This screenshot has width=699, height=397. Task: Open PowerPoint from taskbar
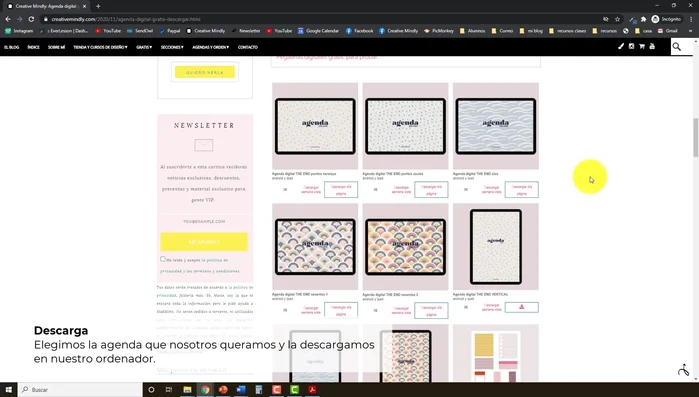[223, 389]
